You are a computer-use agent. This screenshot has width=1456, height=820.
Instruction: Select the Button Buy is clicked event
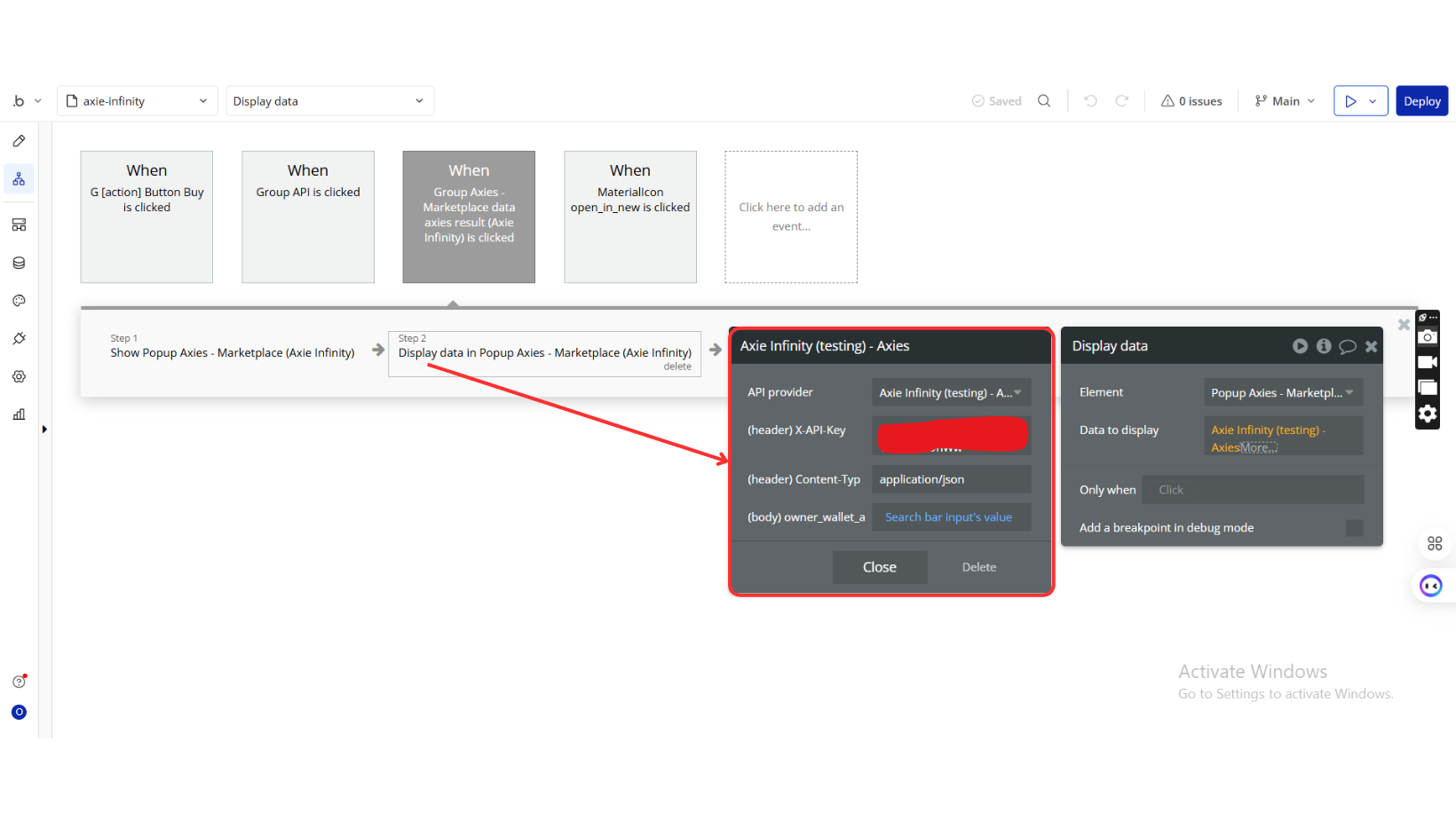pos(146,217)
